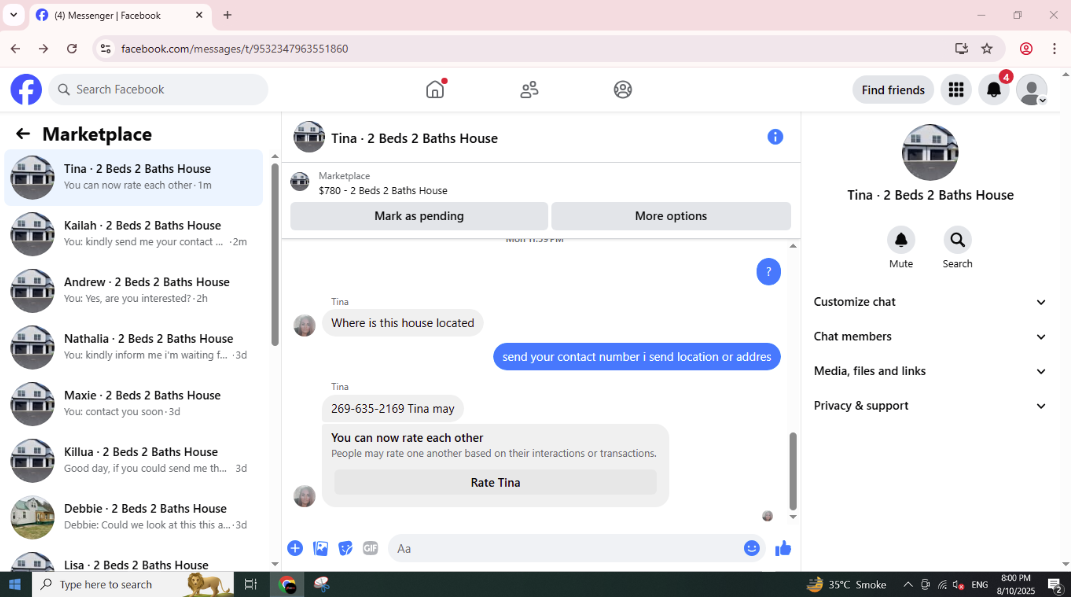Click the Search Facebook field

pyautogui.click(x=158, y=89)
